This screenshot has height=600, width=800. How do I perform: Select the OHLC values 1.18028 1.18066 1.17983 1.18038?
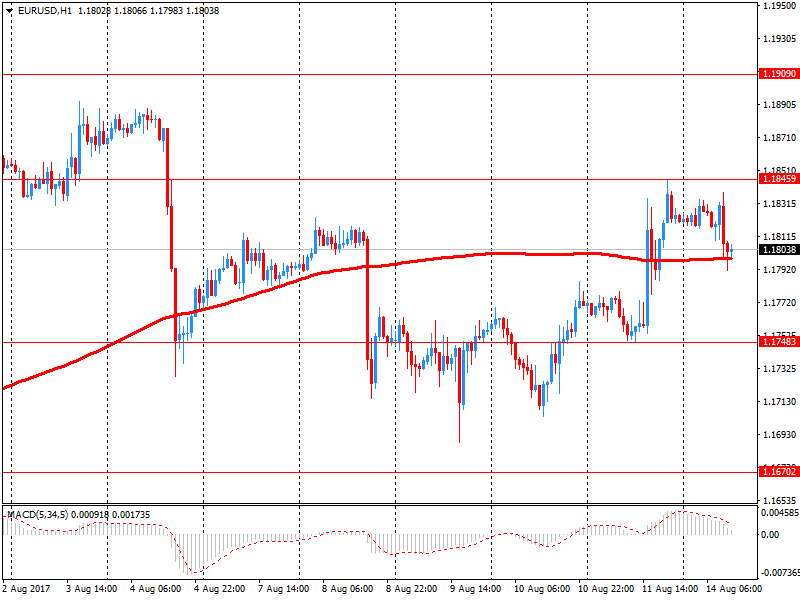(x=148, y=11)
